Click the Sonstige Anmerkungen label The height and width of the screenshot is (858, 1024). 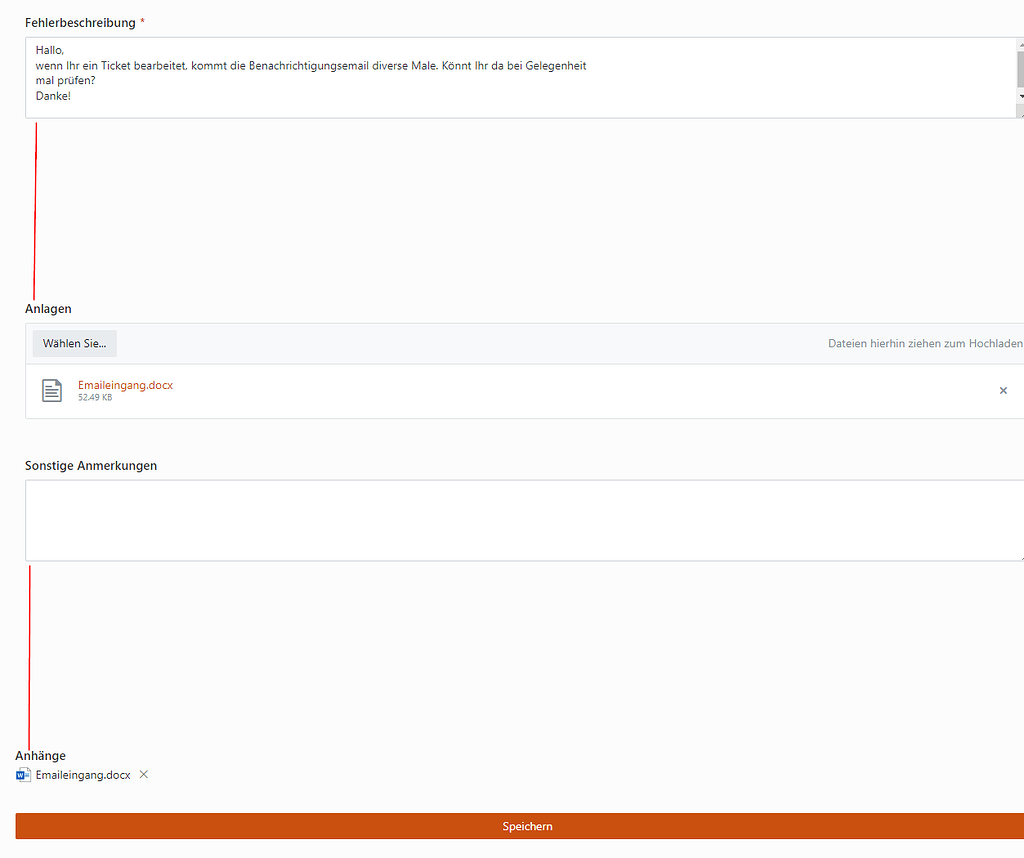tap(91, 466)
